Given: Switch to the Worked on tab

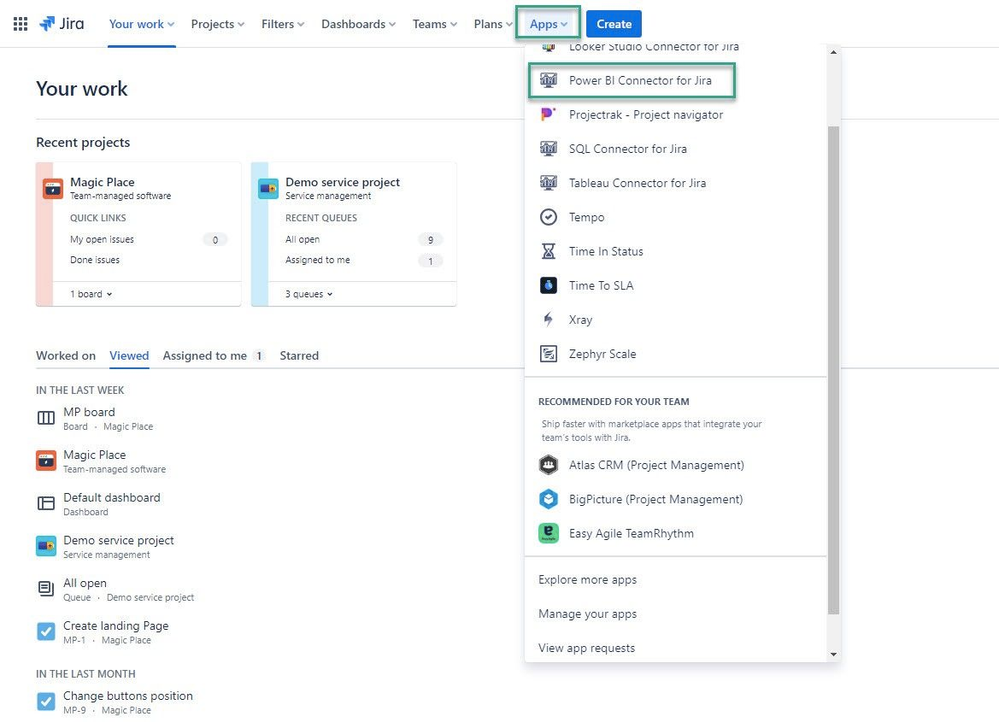Looking at the screenshot, I should coord(66,356).
